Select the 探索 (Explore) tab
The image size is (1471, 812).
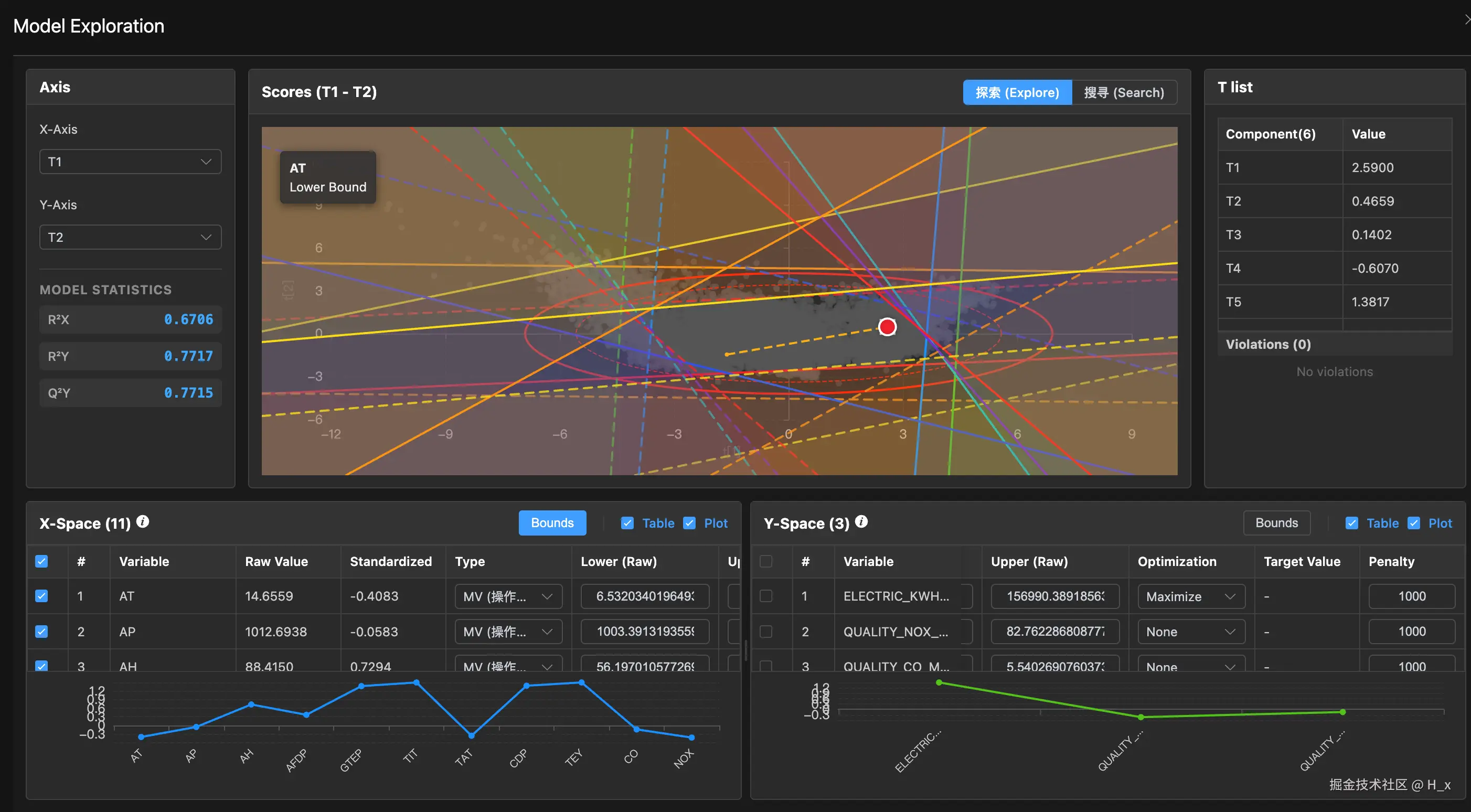coord(1017,92)
